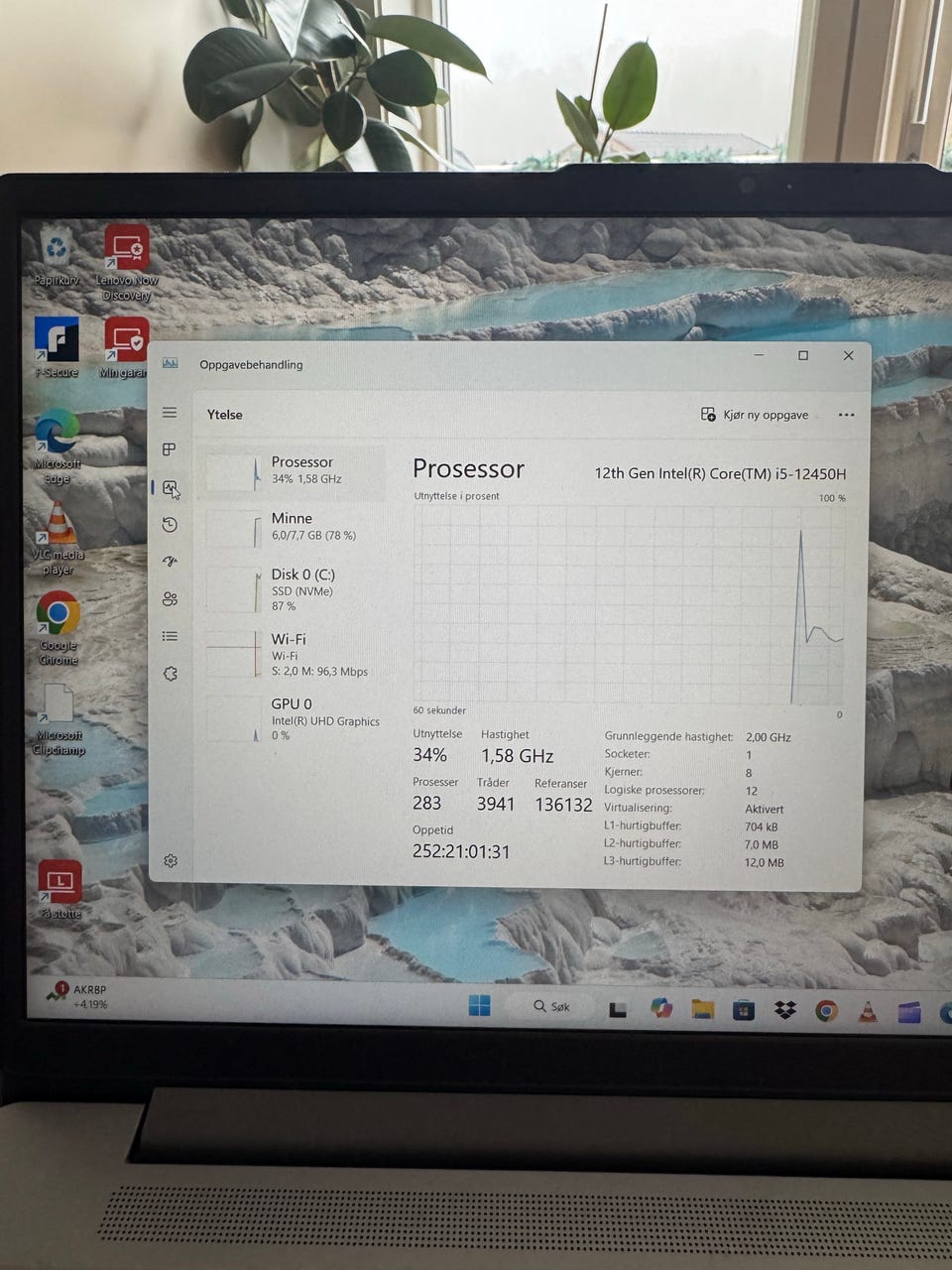Open Task View from the taskbar
The image size is (952, 1270).
[x=618, y=1010]
